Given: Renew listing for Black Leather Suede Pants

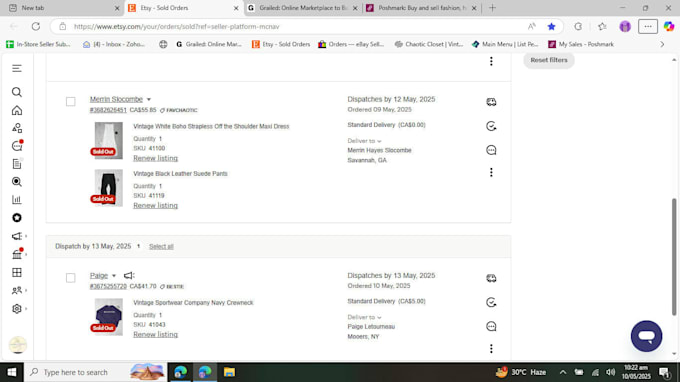Looking at the screenshot, I should [x=155, y=206].
